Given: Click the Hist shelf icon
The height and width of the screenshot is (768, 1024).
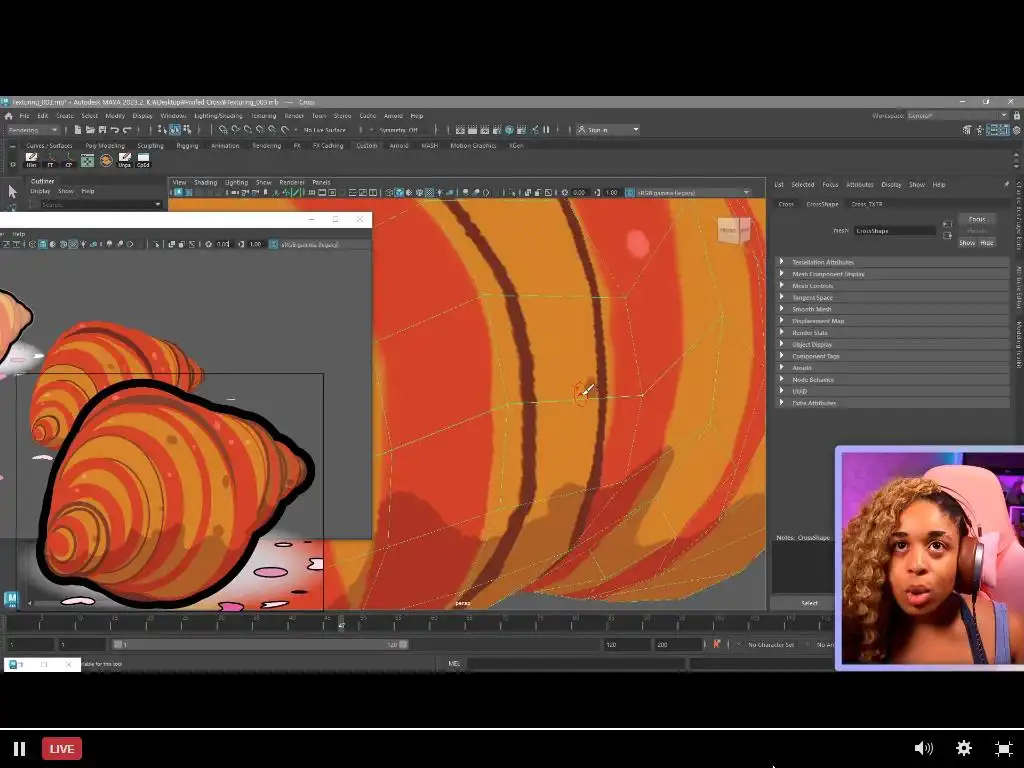Looking at the screenshot, I should point(31,160).
